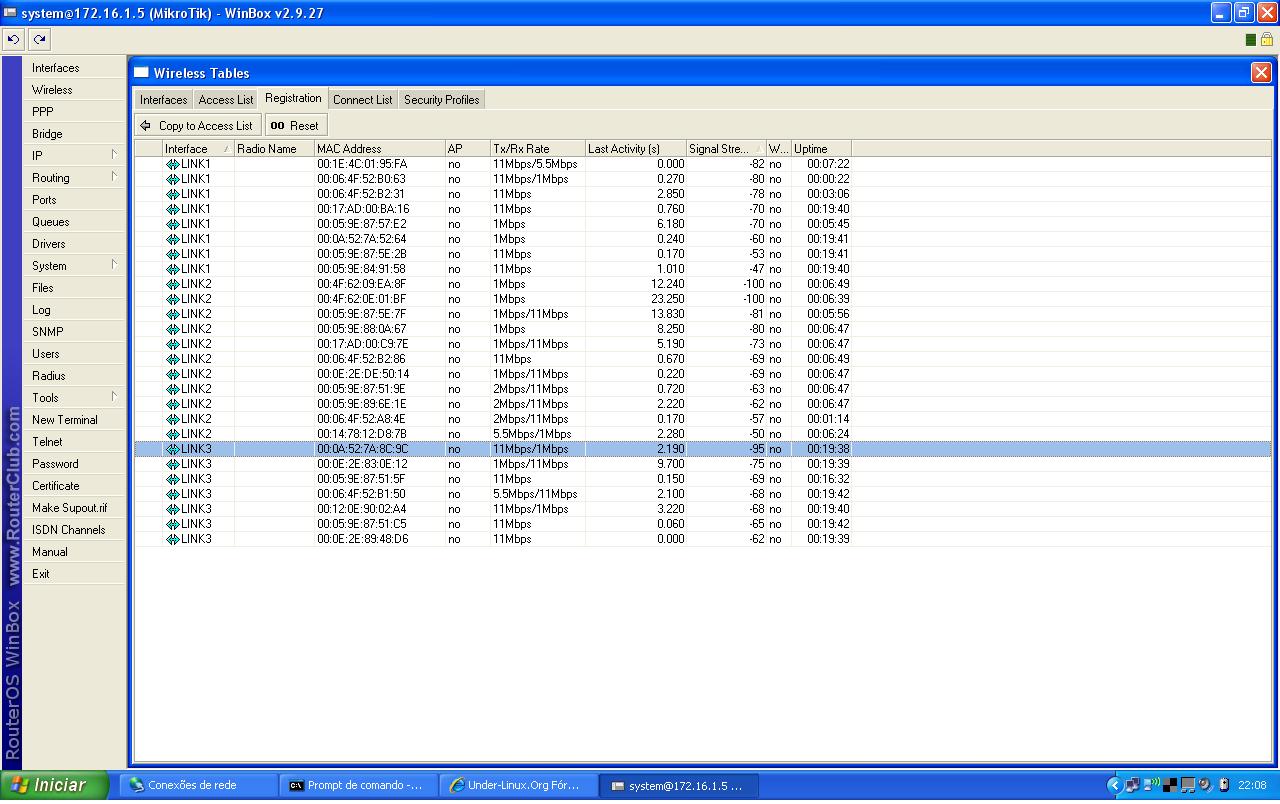Click interface icon of row 00:17:AD:00:BA:16
The width and height of the screenshot is (1280, 804).
pyautogui.click(x=172, y=209)
